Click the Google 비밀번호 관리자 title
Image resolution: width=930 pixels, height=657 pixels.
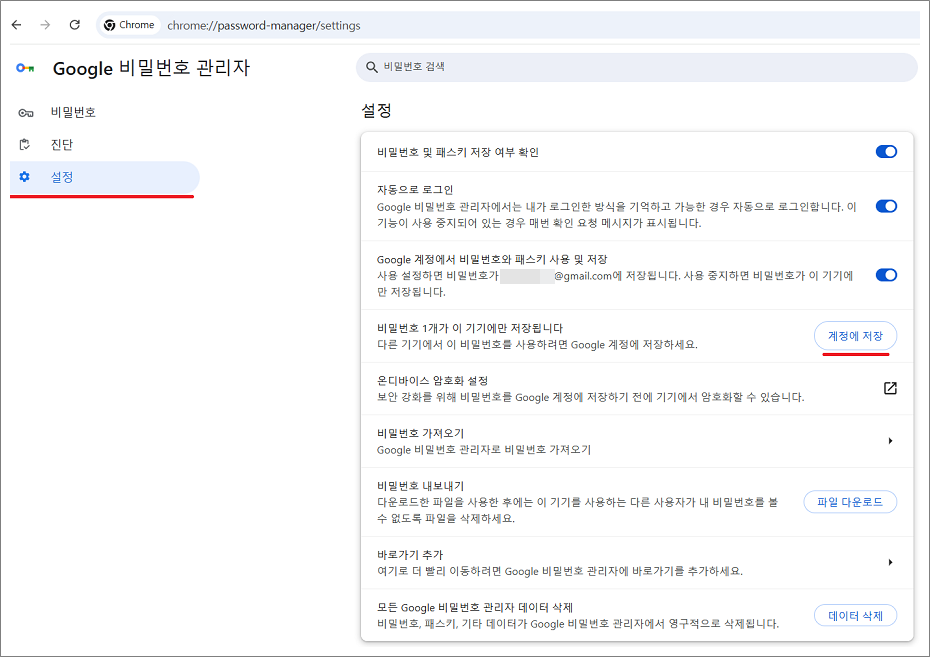(x=151, y=68)
